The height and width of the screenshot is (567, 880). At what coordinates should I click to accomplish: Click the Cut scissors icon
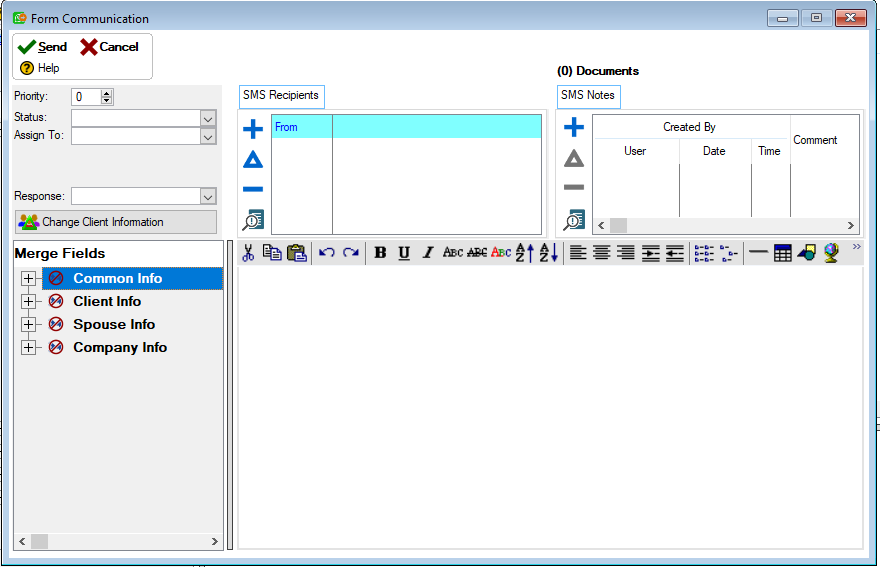click(248, 253)
